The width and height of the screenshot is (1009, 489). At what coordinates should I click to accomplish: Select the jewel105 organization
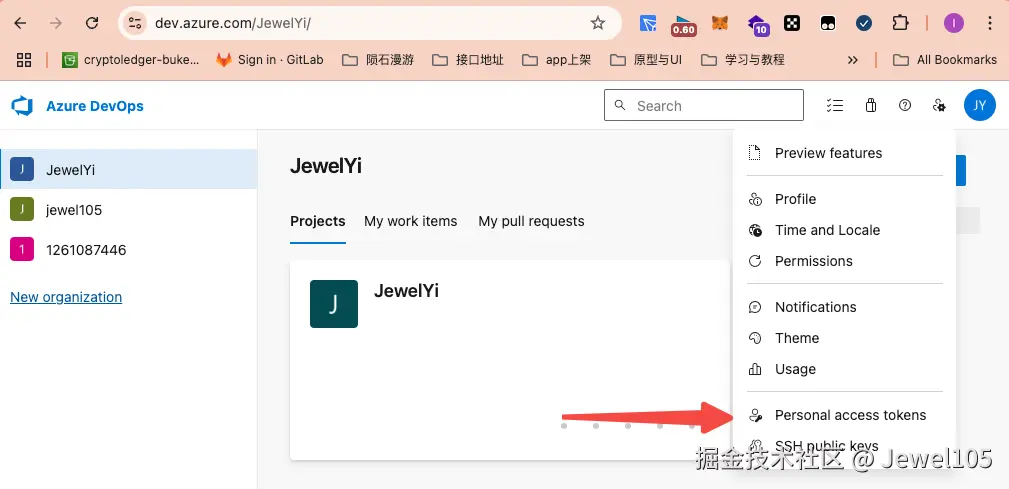pos(129,210)
